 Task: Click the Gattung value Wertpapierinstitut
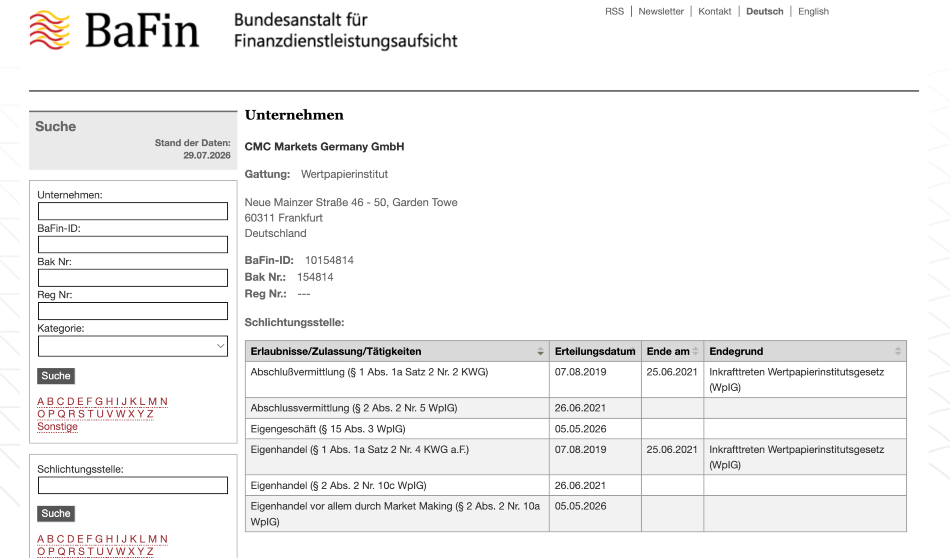[344, 174]
